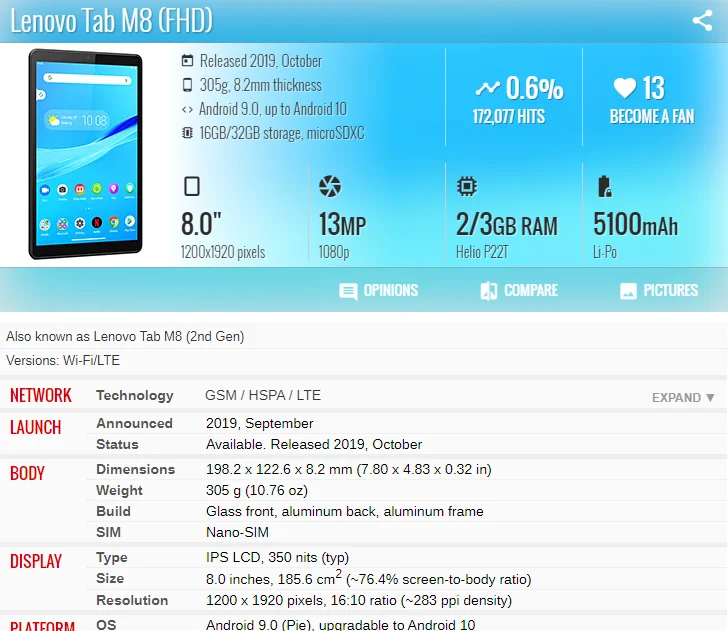Click the display Size spec label

click(x=110, y=579)
